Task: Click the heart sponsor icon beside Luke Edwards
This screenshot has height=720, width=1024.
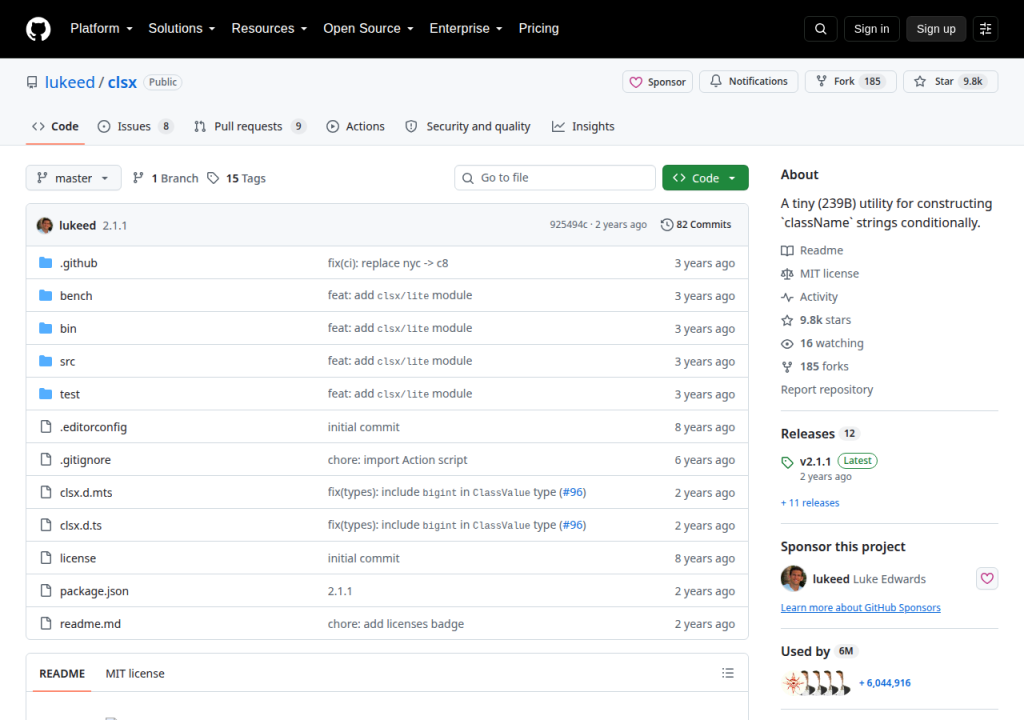Action: (x=987, y=578)
